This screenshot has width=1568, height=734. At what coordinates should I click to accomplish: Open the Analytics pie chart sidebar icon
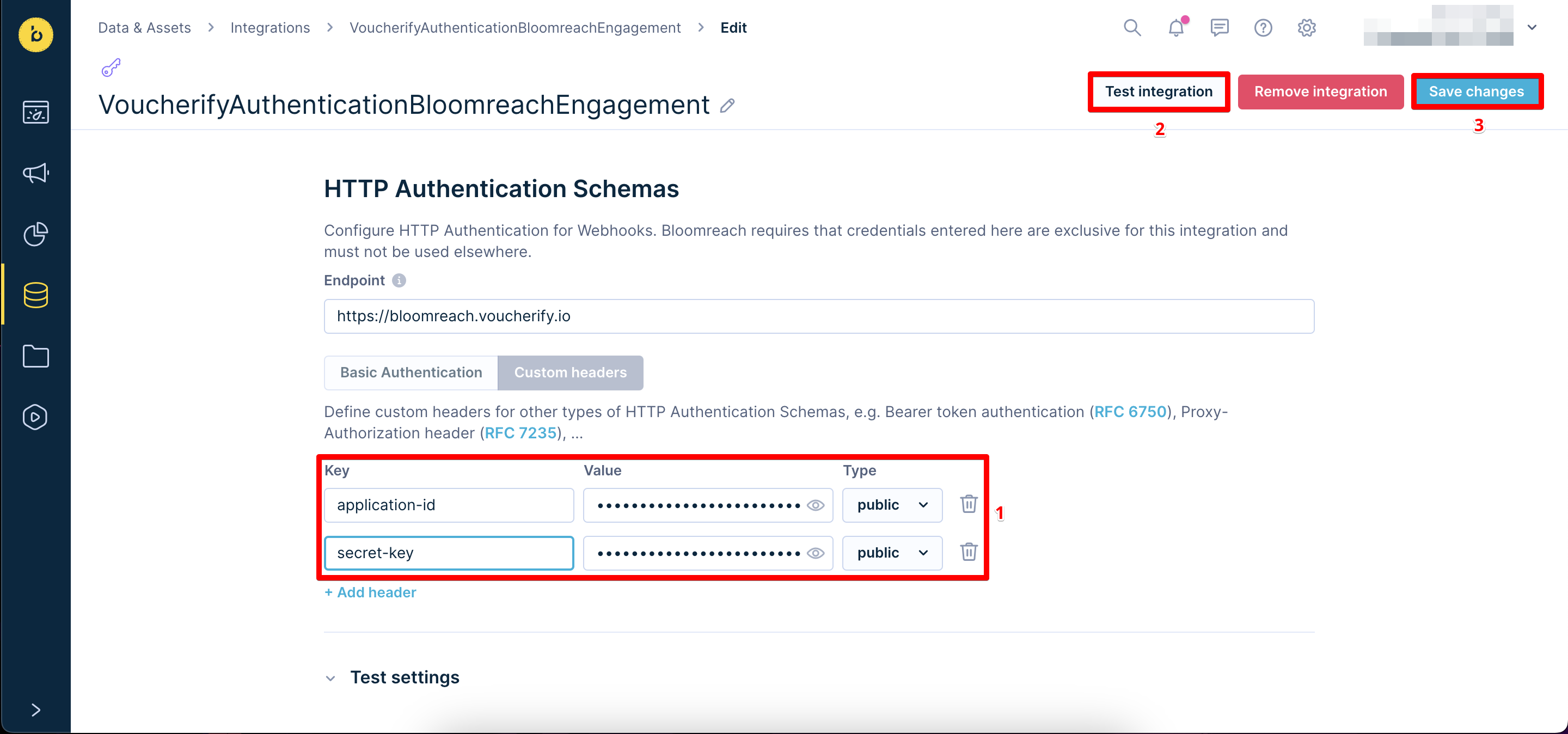click(35, 234)
